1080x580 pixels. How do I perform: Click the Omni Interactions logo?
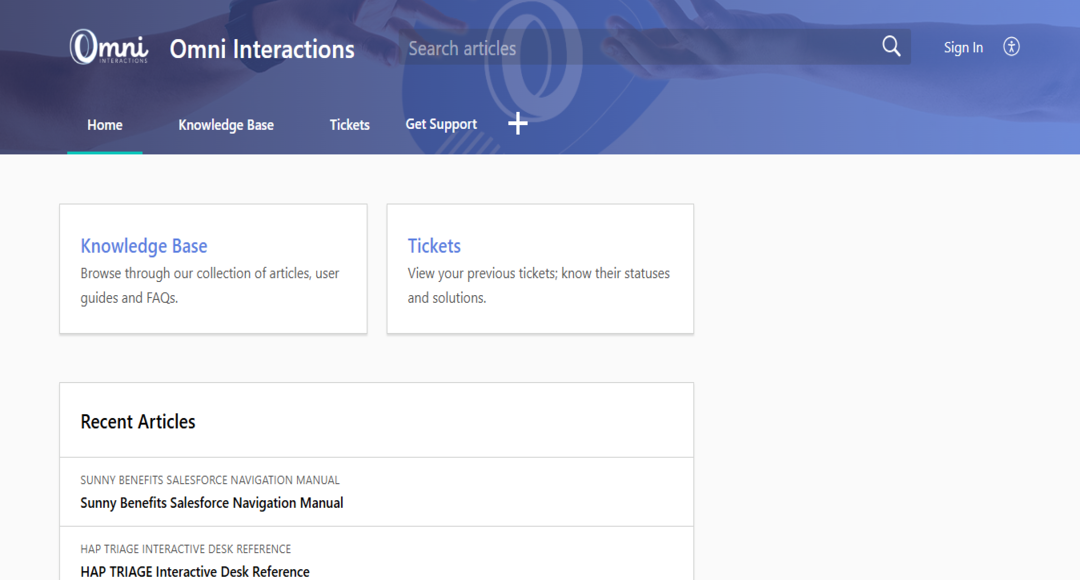(x=109, y=47)
